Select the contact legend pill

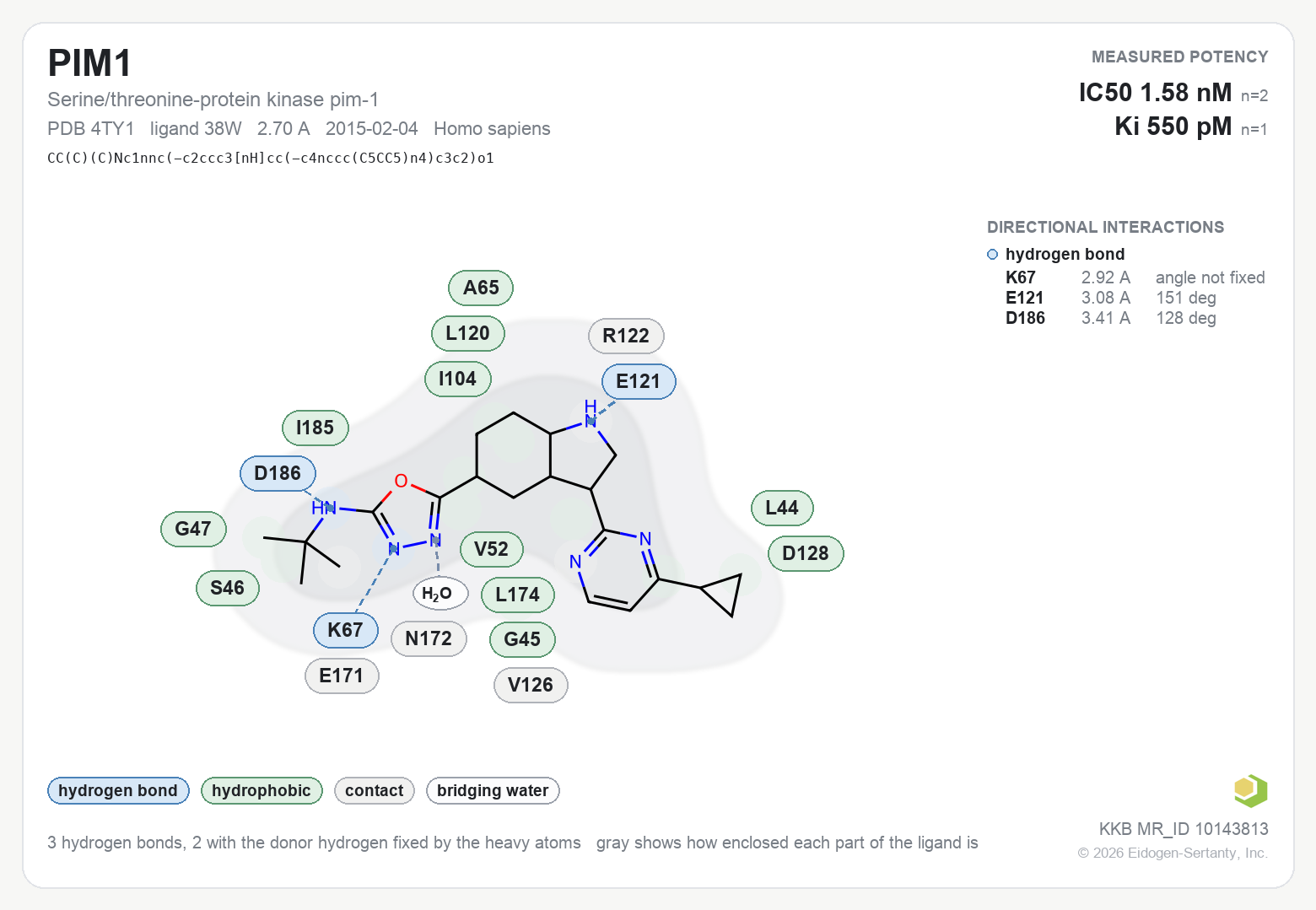pos(375,790)
